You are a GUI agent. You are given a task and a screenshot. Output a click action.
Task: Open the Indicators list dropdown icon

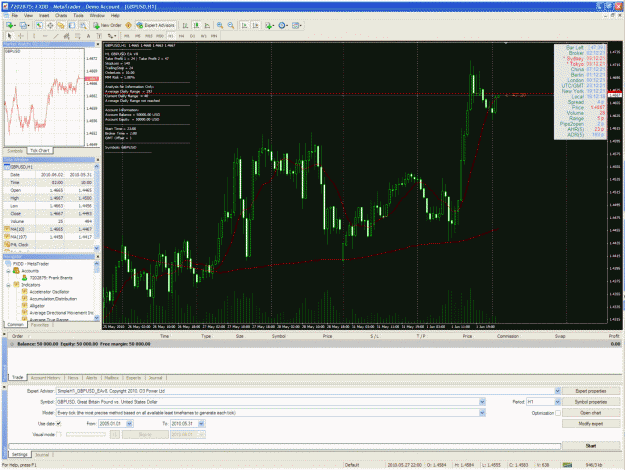[x=270, y=26]
